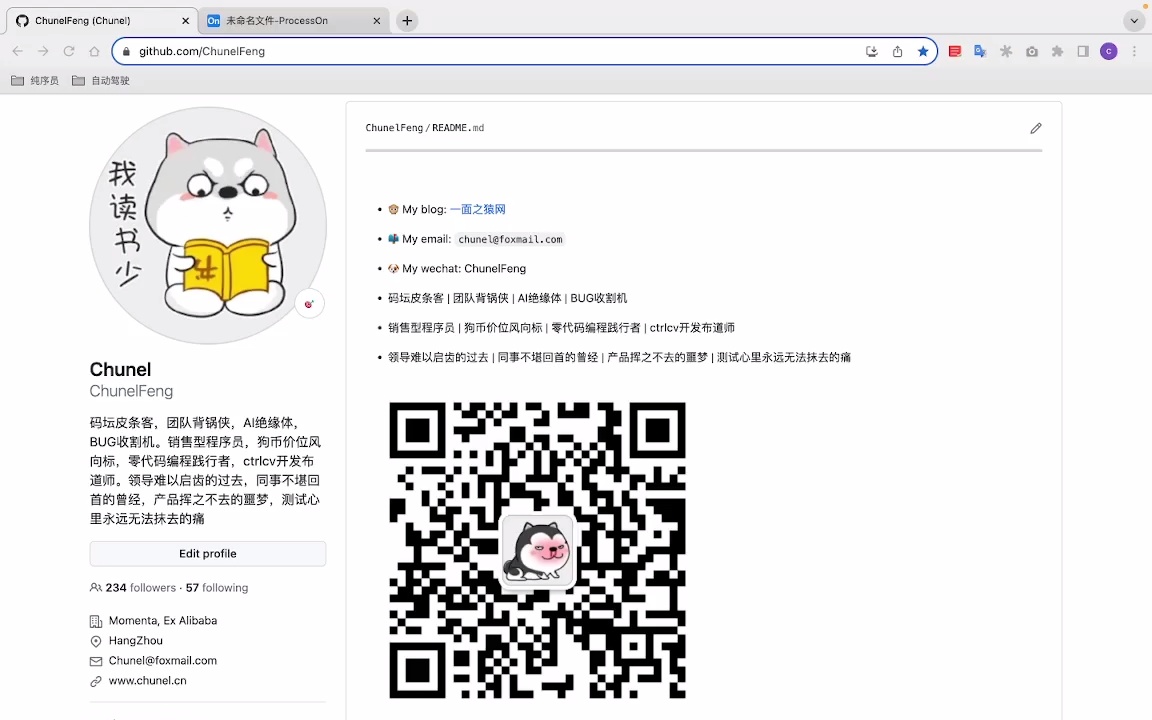Click the site security lock icon
Viewport: 1152px width, 720px height.
pos(125,51)
